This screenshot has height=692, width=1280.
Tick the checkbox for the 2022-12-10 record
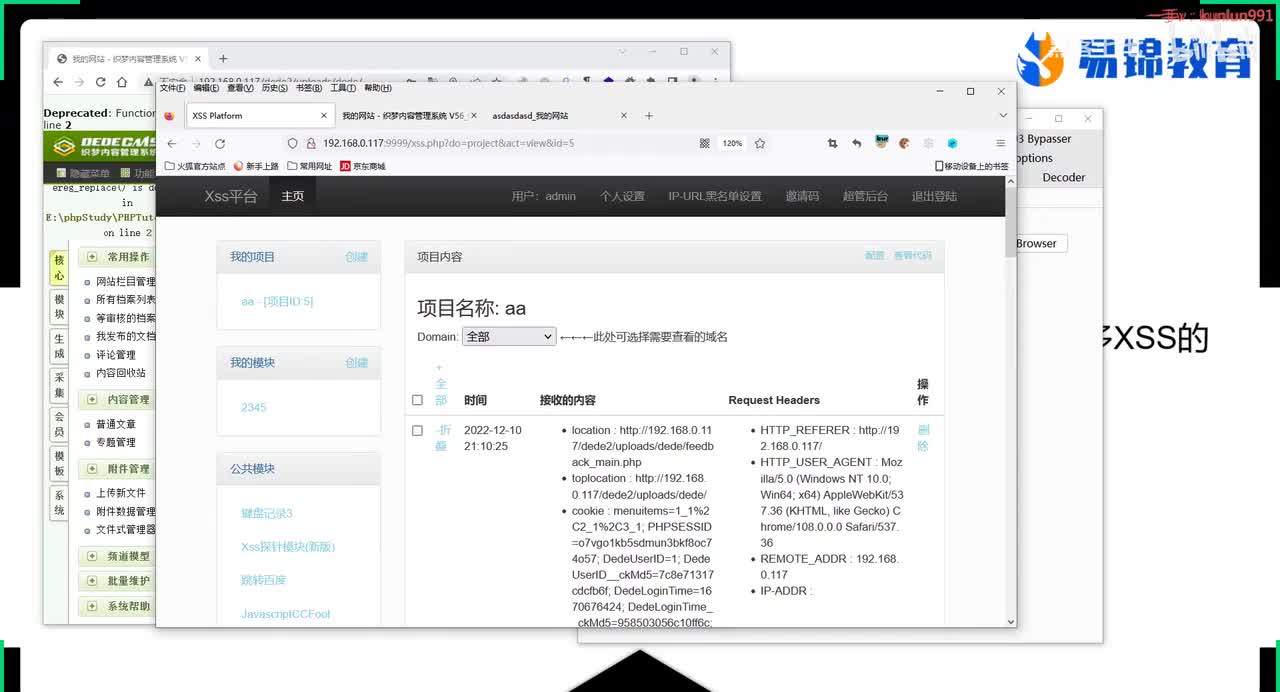coord(418,430)
